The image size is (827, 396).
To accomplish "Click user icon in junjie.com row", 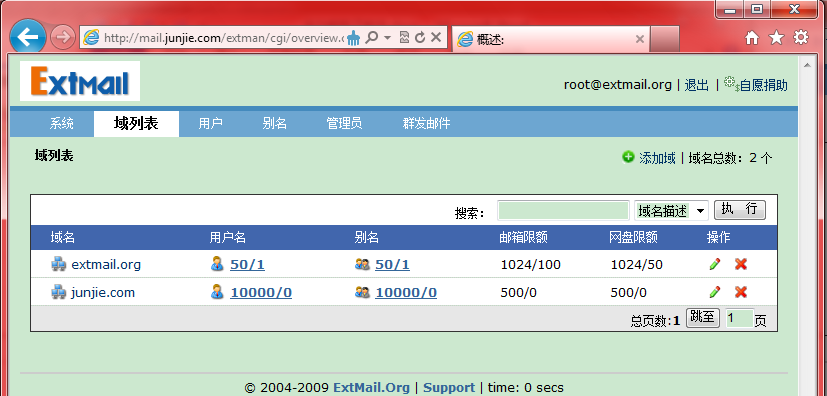I will [217, 292].
